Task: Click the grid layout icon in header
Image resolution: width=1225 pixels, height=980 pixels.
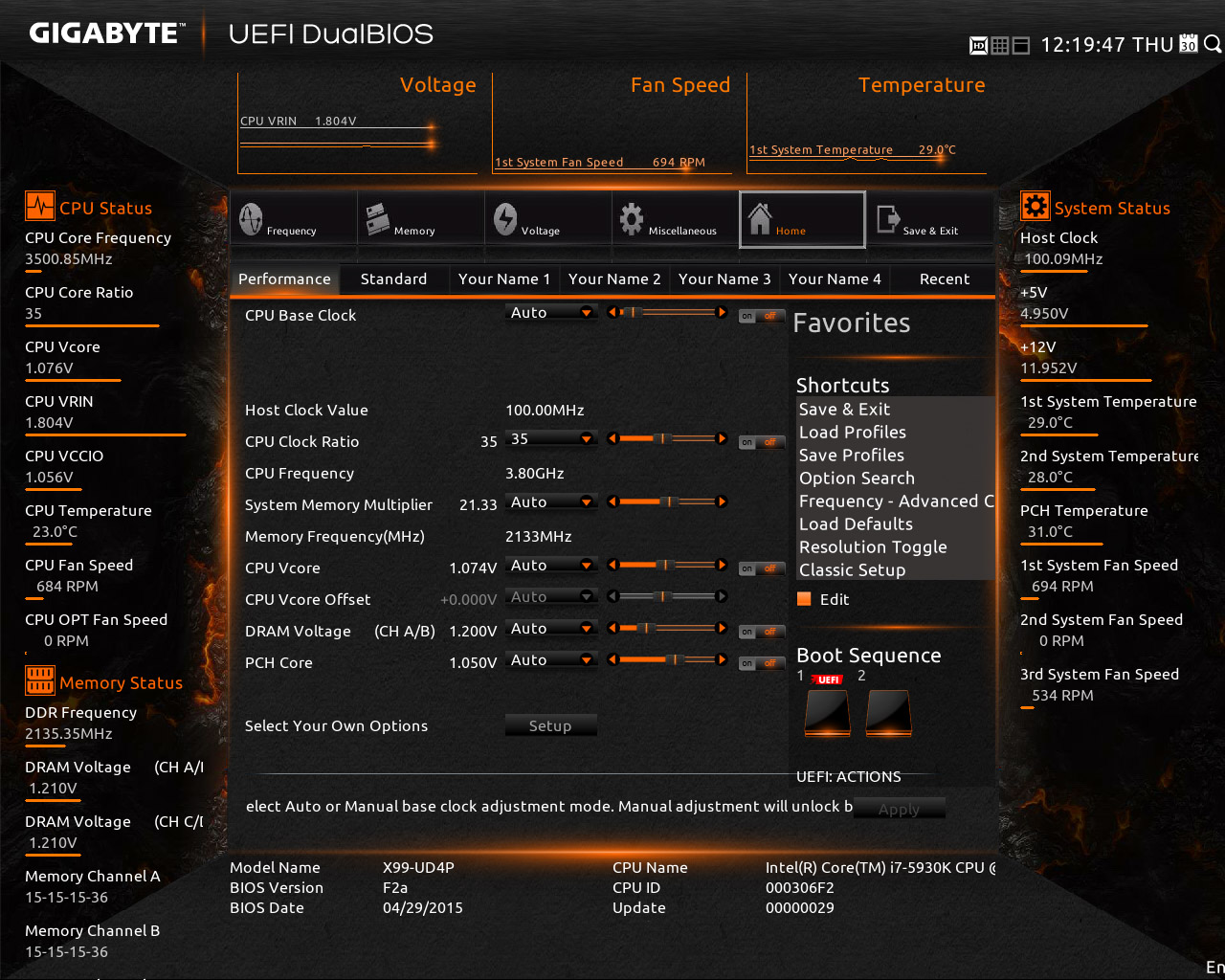Action: (x=999, y=45)
